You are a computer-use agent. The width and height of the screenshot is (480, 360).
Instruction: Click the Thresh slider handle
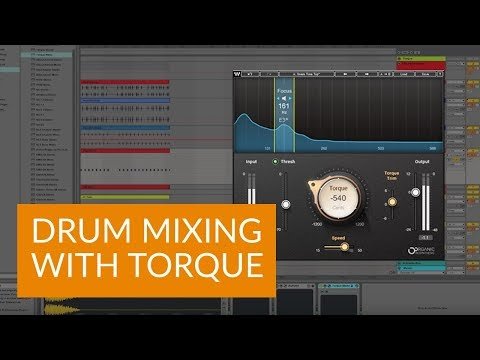pyautogui.click(x=286, y=204)
